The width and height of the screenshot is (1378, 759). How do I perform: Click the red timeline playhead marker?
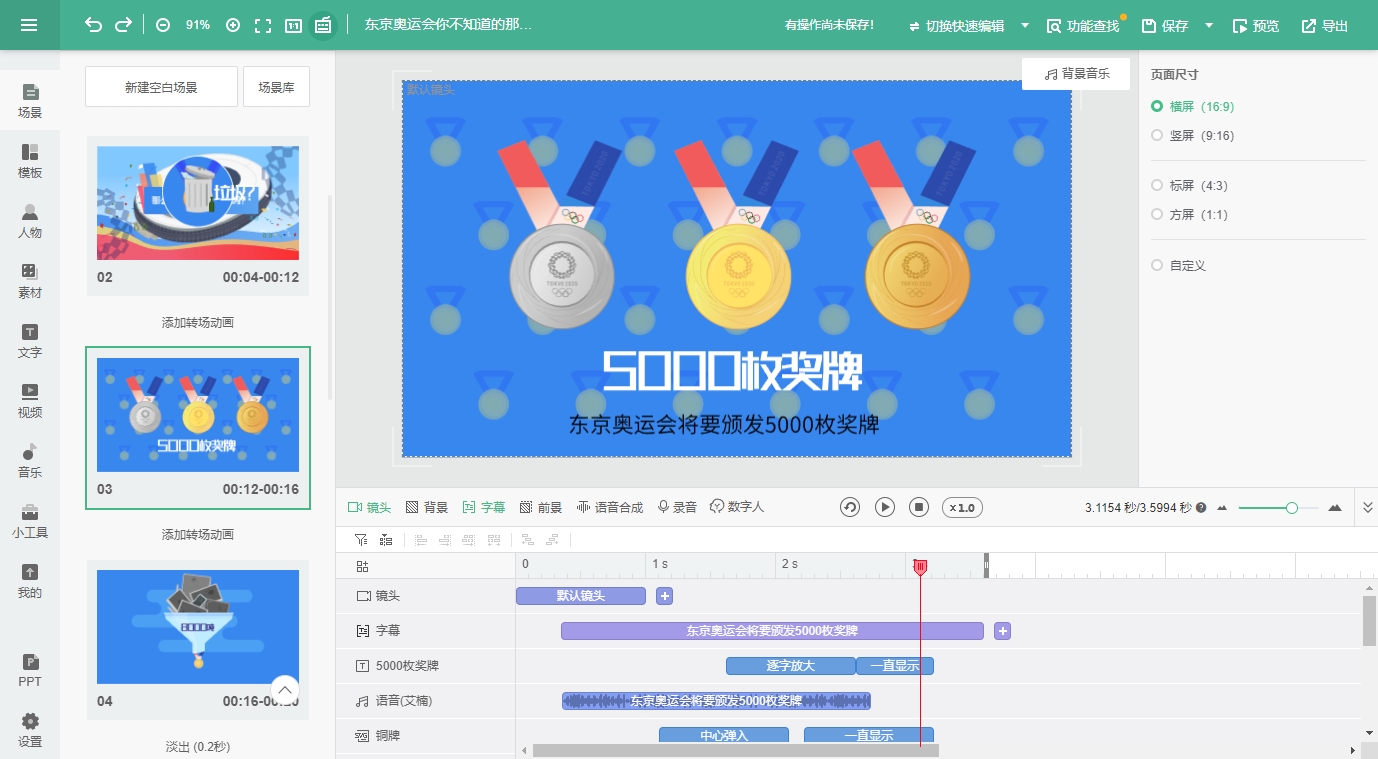(921, 567)
